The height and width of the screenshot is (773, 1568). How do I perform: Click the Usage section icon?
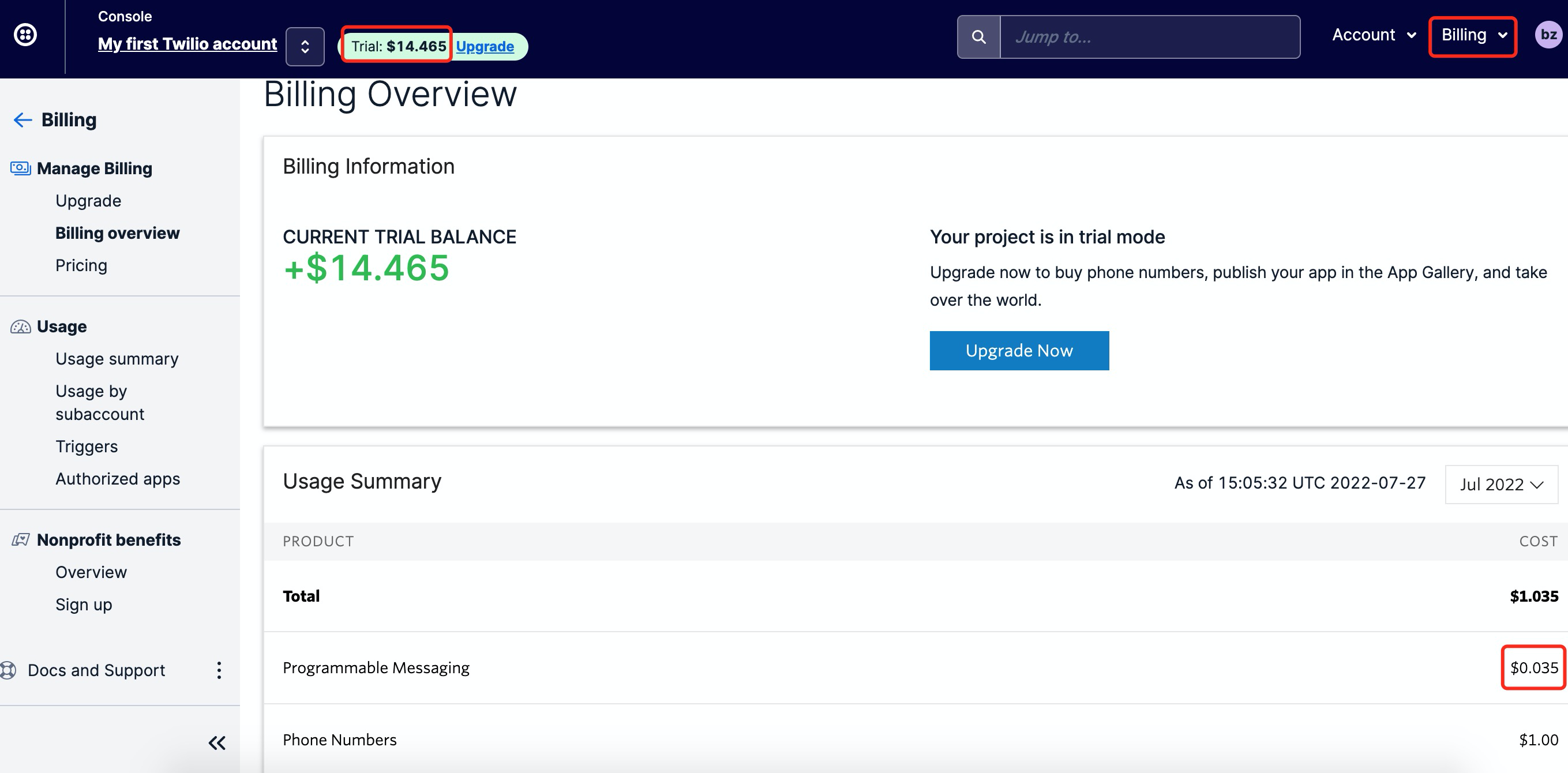[20, 326]
